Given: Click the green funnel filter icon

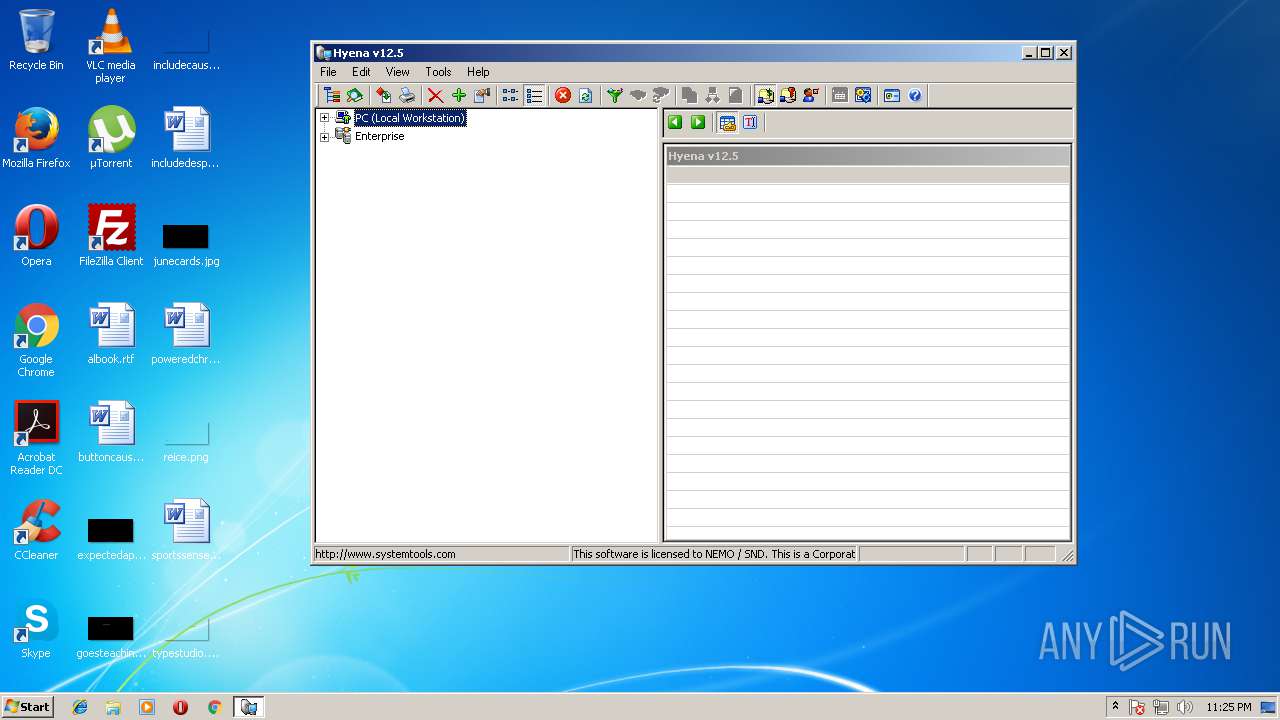Looking at the screenshot, I should [x=614, y=95].
